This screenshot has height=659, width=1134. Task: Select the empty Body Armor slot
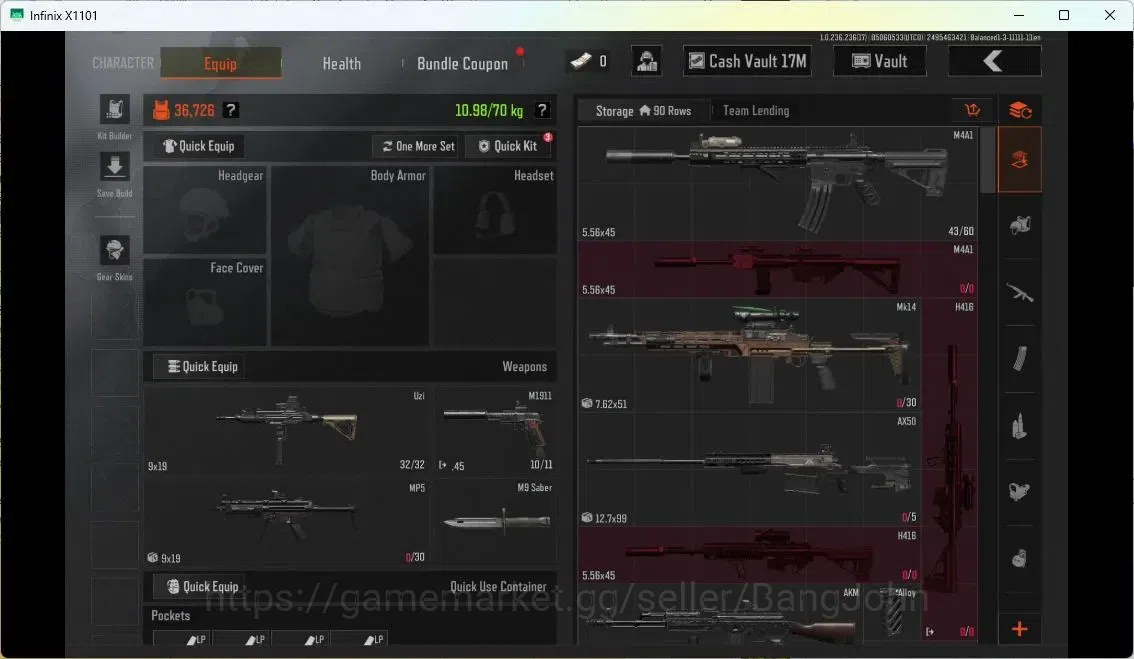pos(350,257)
